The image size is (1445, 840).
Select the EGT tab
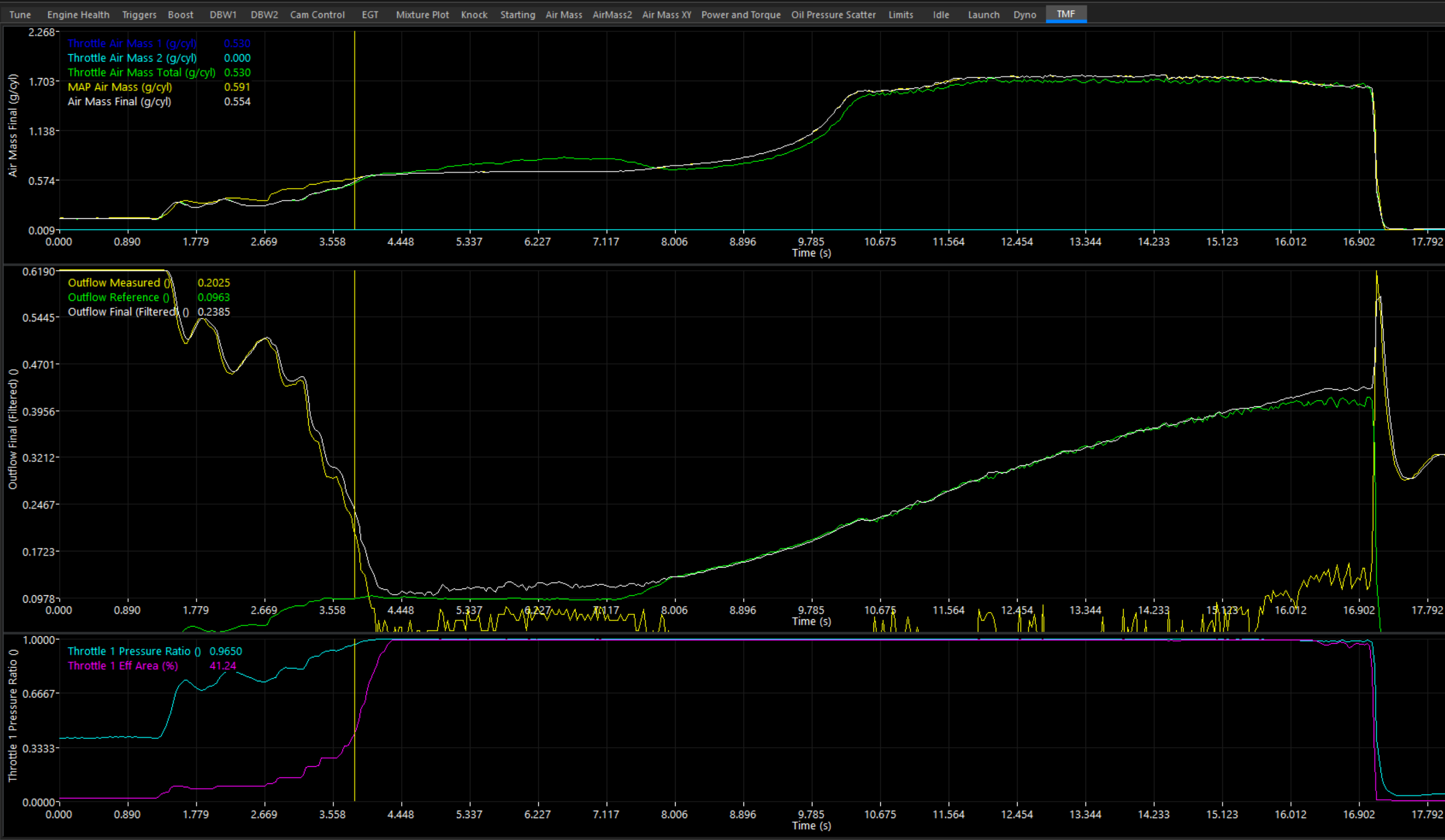click(x=370, y=14)
